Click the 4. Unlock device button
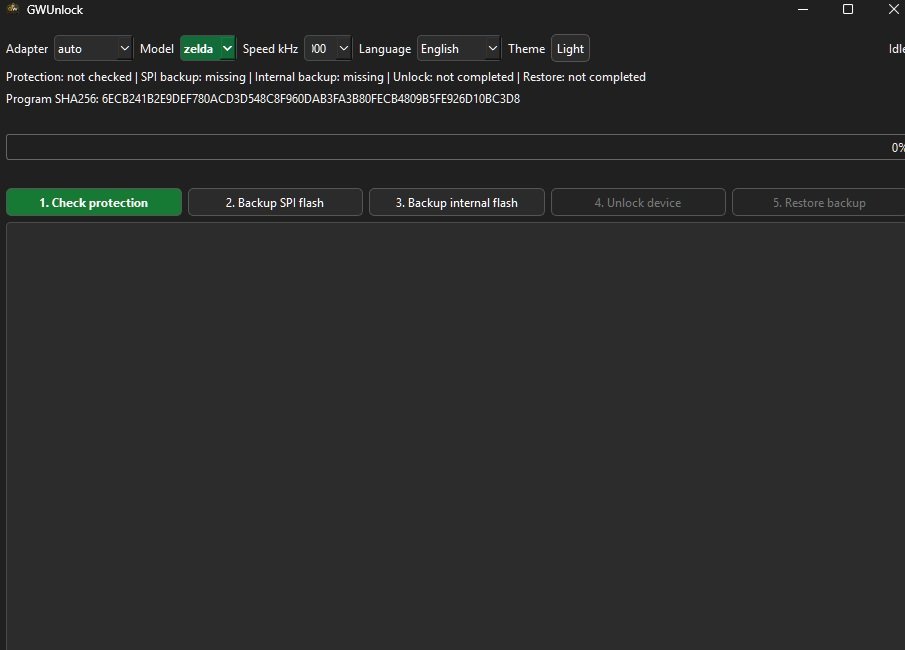The image size is (905, 650). tap(638, 203)
